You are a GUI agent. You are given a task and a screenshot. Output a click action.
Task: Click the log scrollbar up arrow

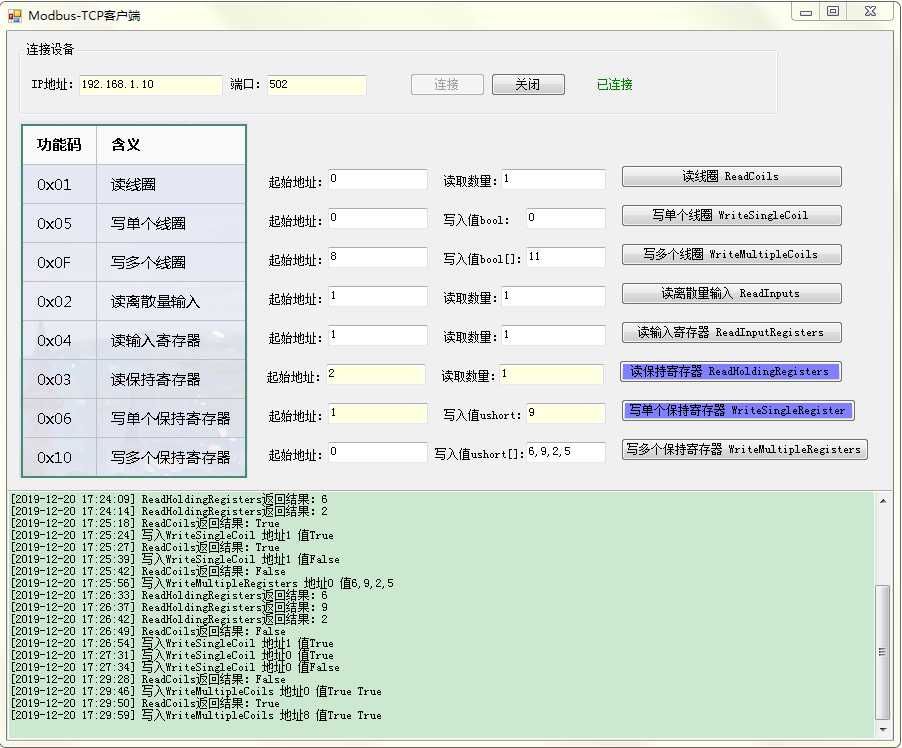(882, 501)
